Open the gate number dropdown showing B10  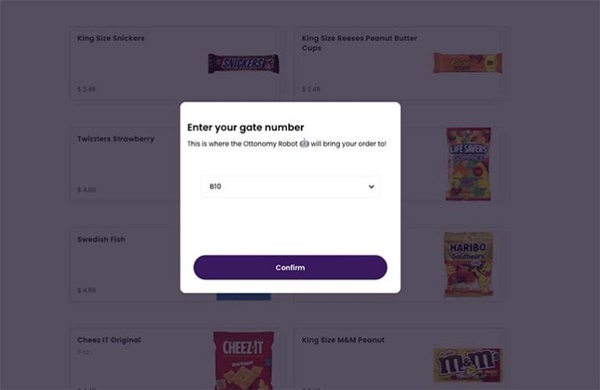(x=290, y=186)
